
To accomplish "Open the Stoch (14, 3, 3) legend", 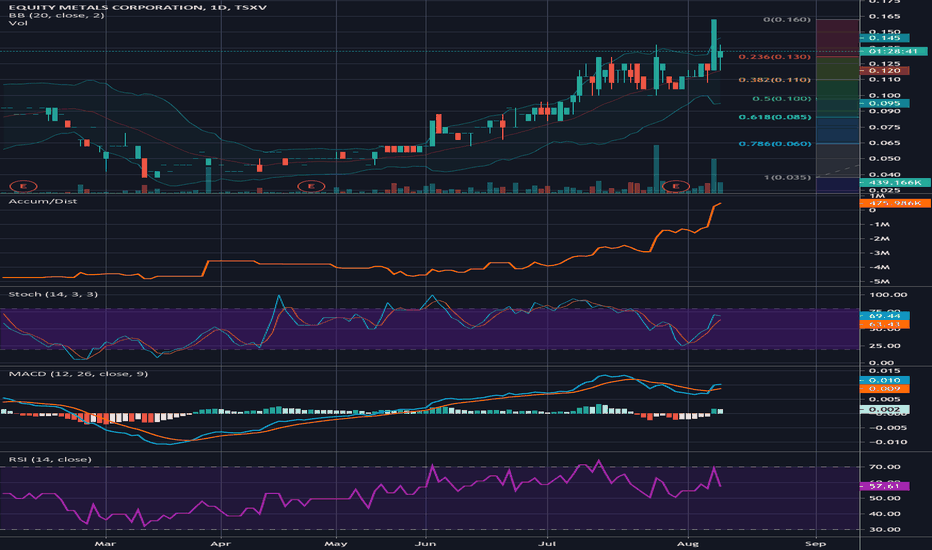I will 53,294.
